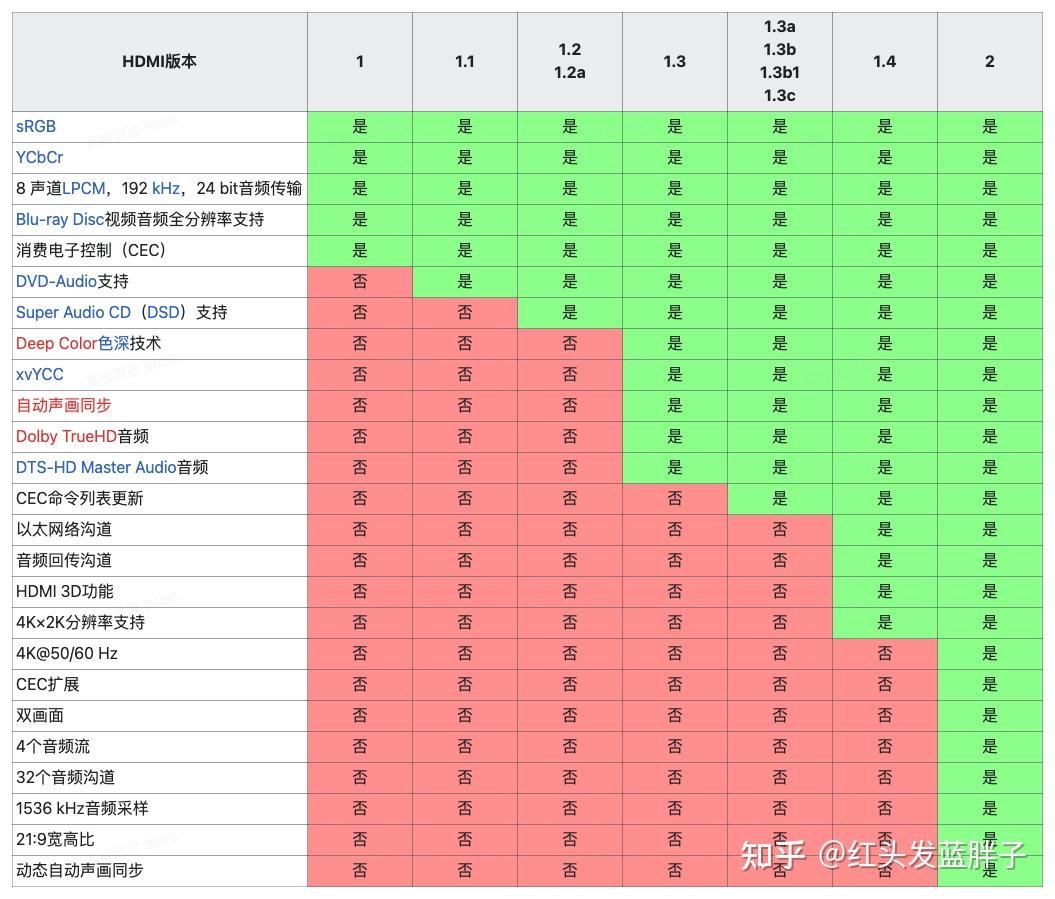Click 是 for HDMI 3D功能 in version 1.4

click(885, 591)
